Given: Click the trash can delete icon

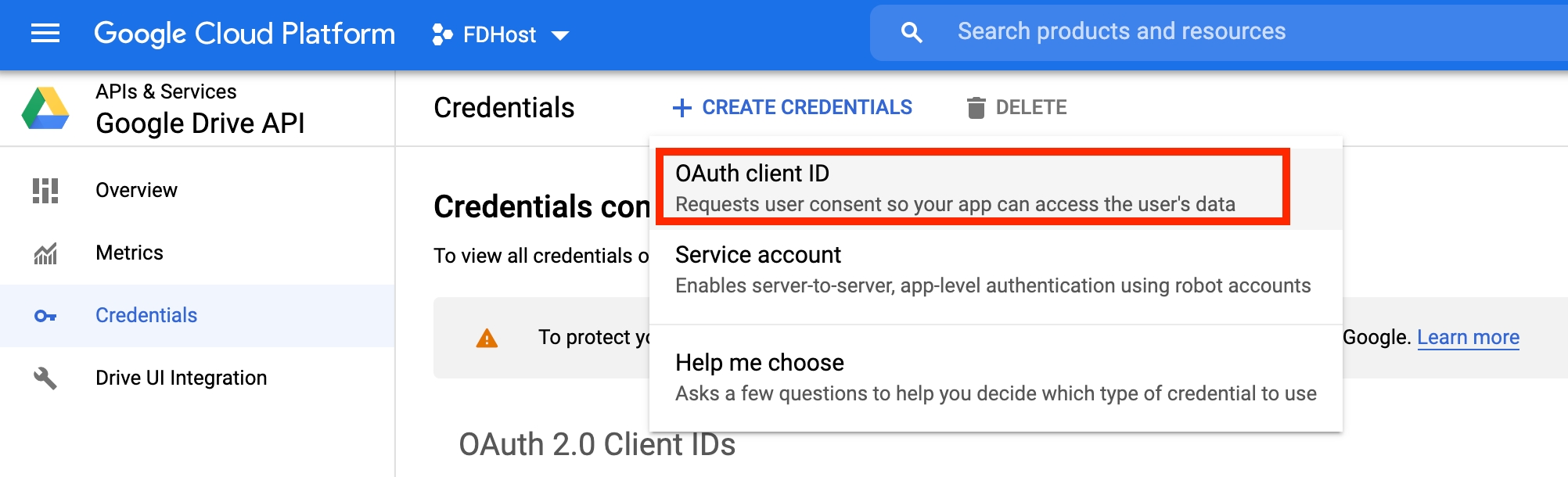Looking at the screenshot, I should pos(976,108).
